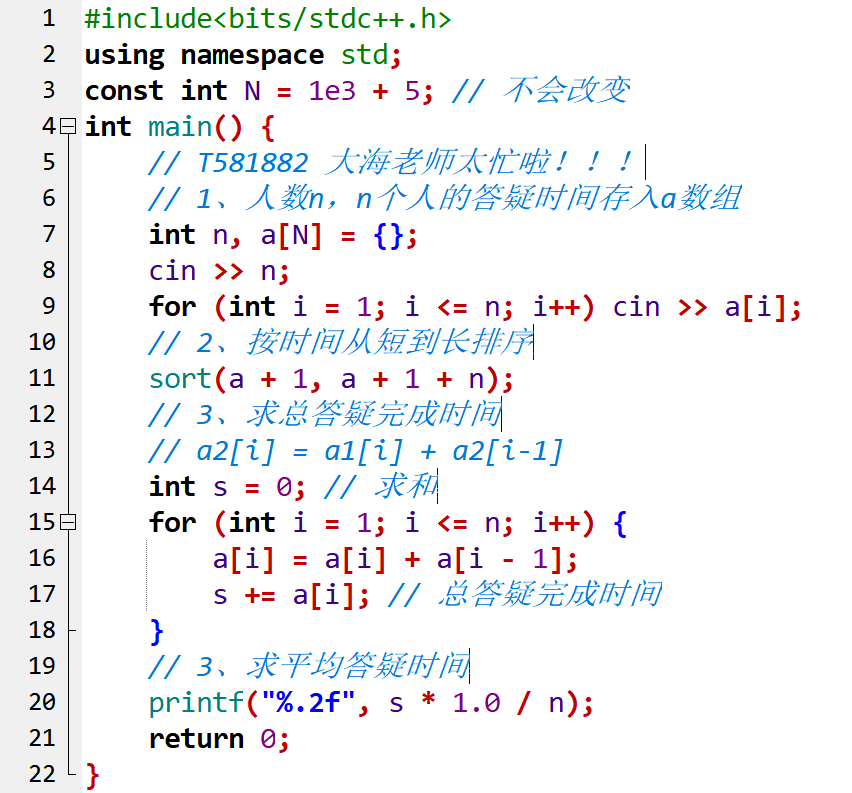Click 'cin' on line 8

point(172,271)
